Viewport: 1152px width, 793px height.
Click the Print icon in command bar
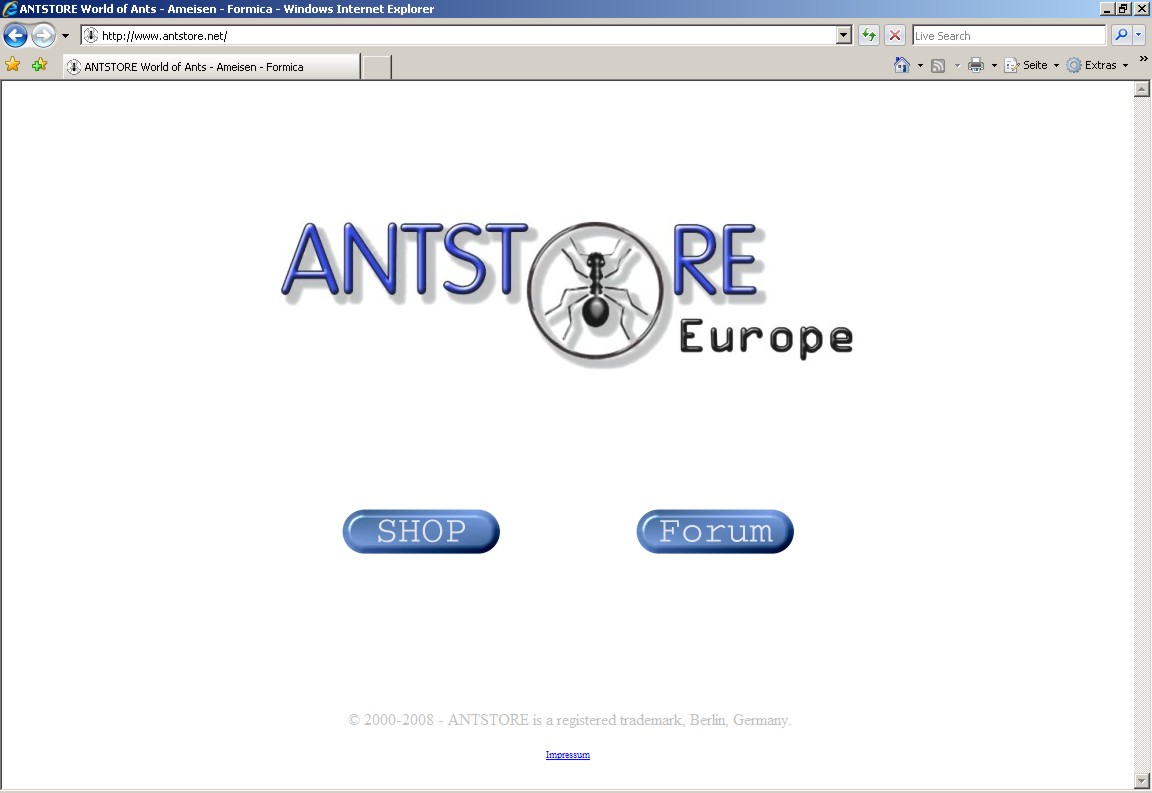976,65
